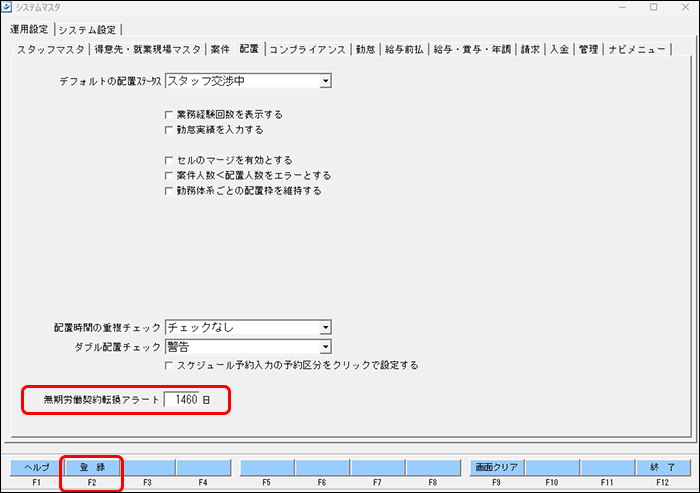Open the コンプライアンス tab
The width and height of the screenshot is (700, 493).
[x=308, y=49]
